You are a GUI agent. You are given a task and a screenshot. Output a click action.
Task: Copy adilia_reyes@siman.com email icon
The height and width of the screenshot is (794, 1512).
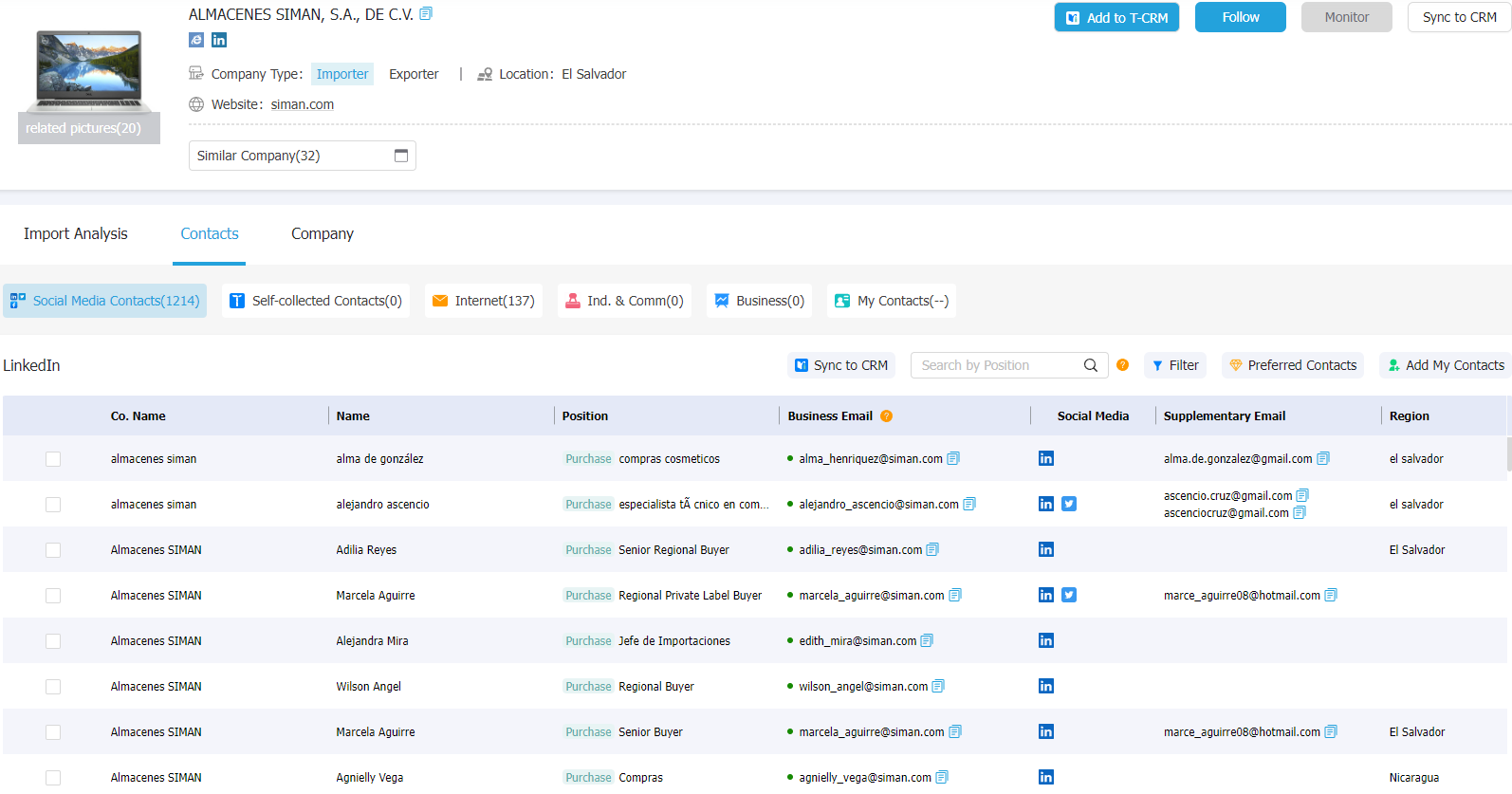pyautogui.click(x=932, y=549)
